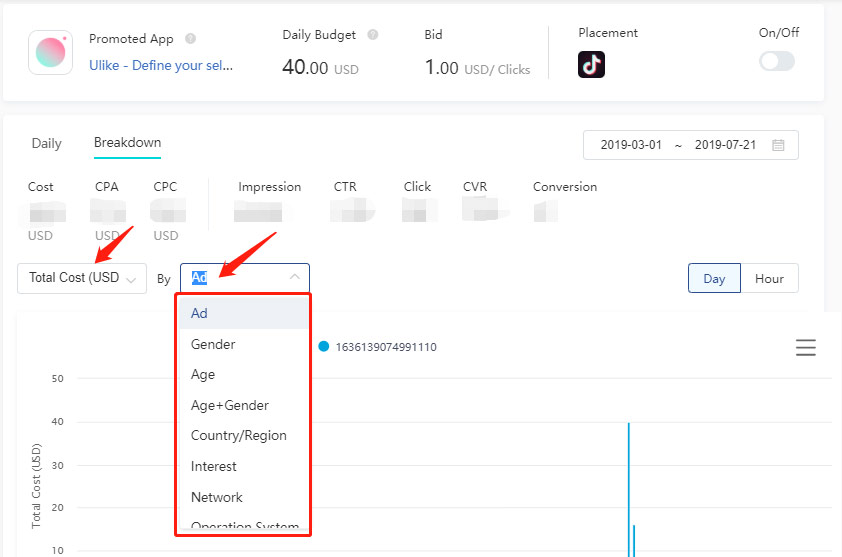Image resolution: width=842 pixels, height=557 pixels.
Task: Switch chart granularity to Hour
Action: pyautogui.click(x=770, y=278)
